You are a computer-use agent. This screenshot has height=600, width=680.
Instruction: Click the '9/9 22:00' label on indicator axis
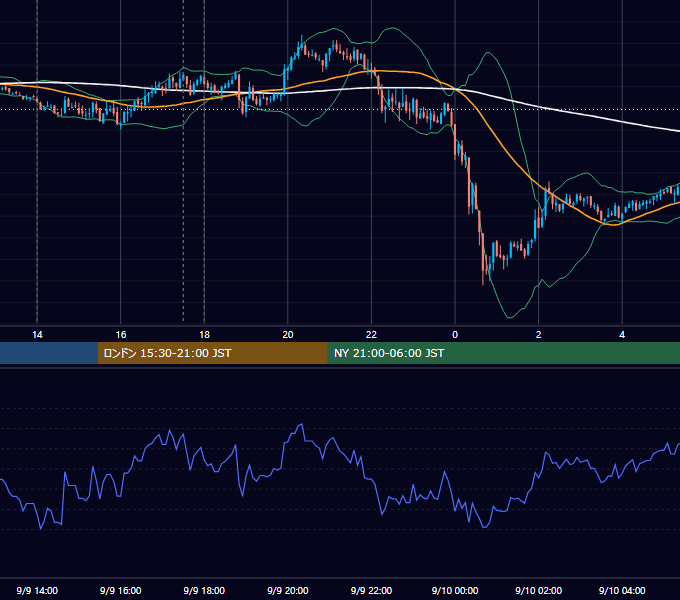pyautogui.click(x=371, y=590)
